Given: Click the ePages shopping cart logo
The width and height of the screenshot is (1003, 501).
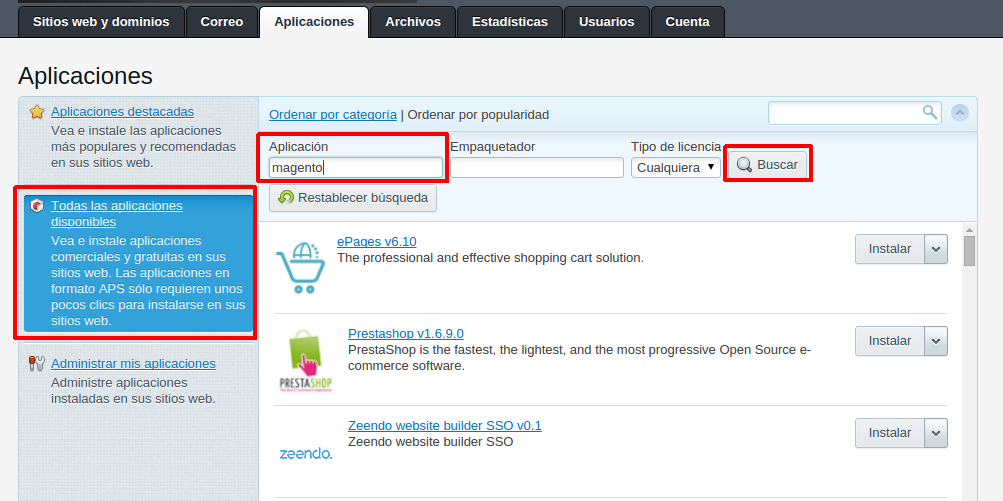Looking at the screenshot, I should click(x=300, y=264).
